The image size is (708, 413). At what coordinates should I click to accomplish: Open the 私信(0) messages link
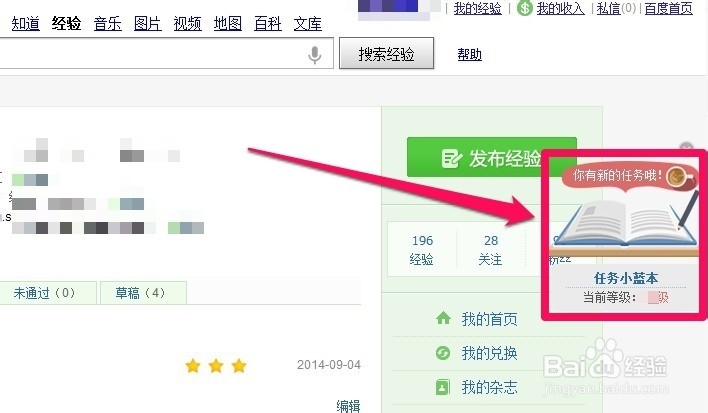[616, 8]
